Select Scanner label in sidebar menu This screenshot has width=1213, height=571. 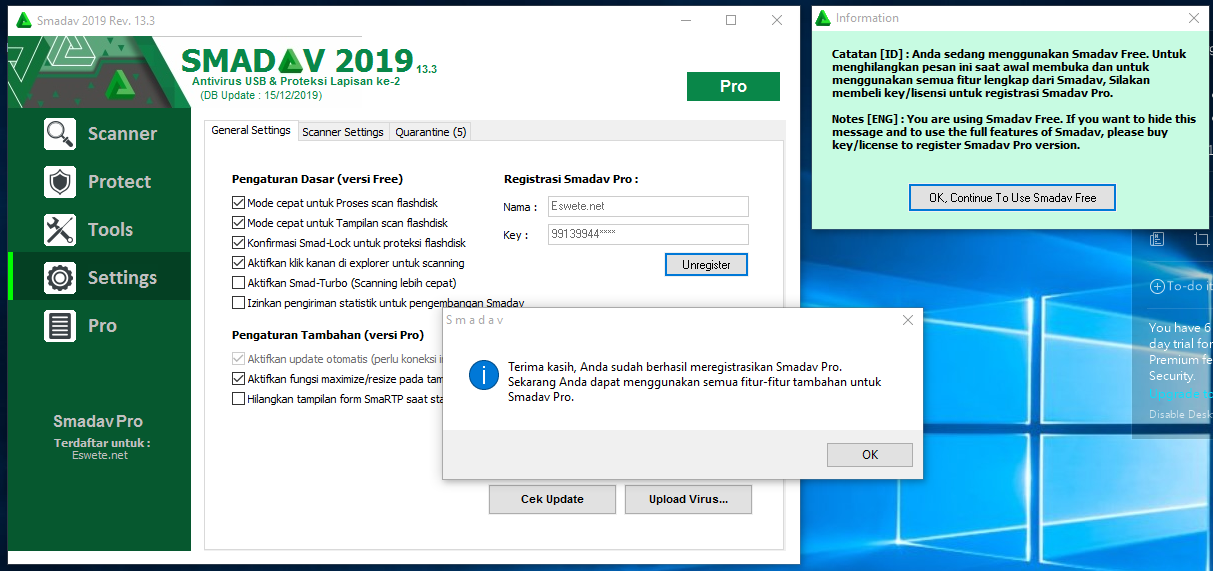tap(122, 134)
